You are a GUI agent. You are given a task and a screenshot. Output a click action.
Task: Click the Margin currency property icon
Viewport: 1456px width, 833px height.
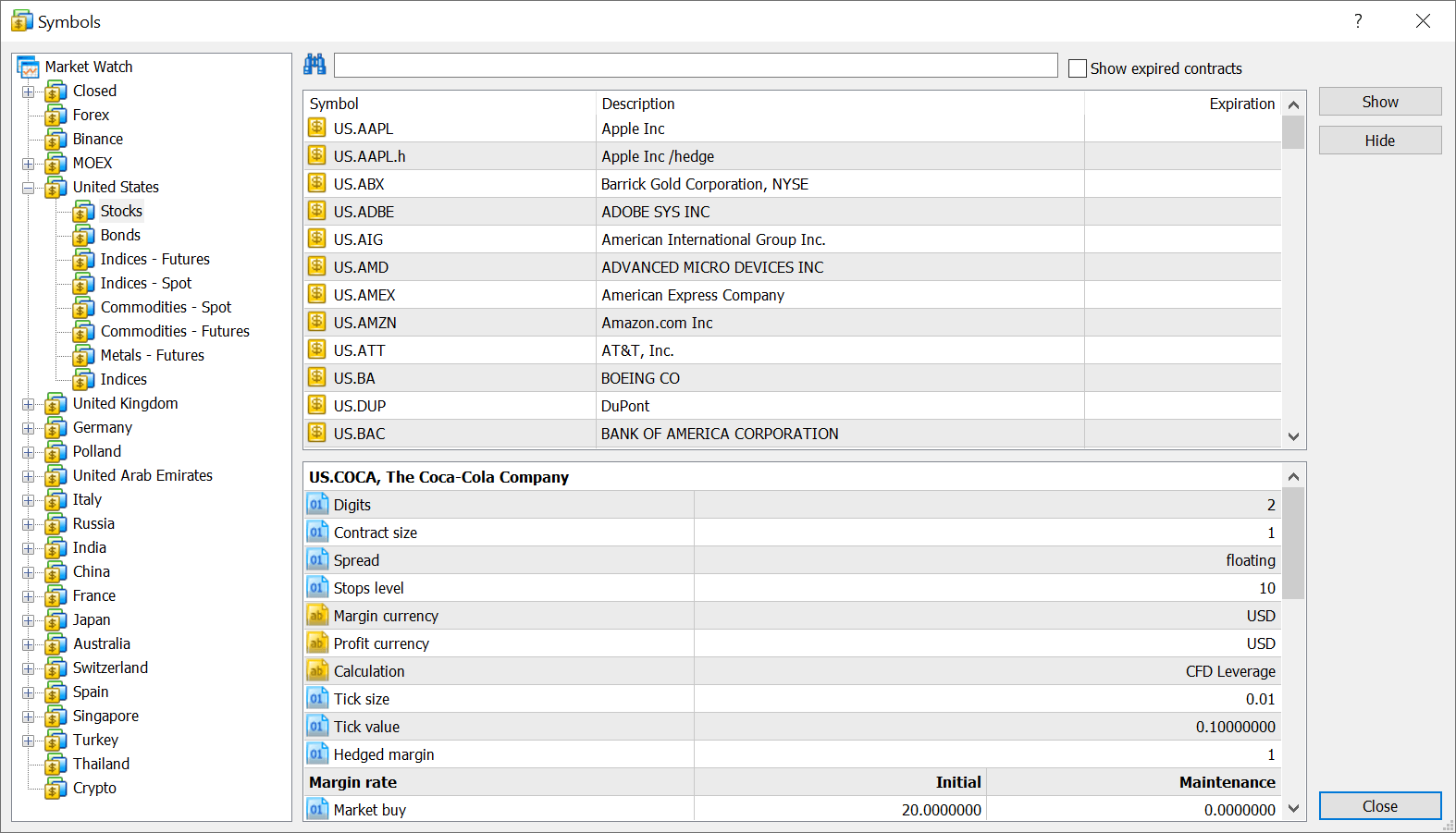tap(317, 616)
